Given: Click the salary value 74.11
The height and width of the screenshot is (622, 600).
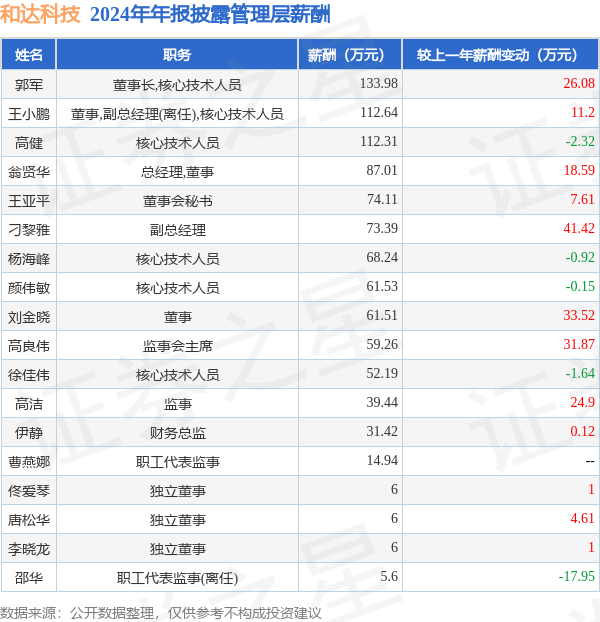Looking at the screenshot, I should point(382,199).
